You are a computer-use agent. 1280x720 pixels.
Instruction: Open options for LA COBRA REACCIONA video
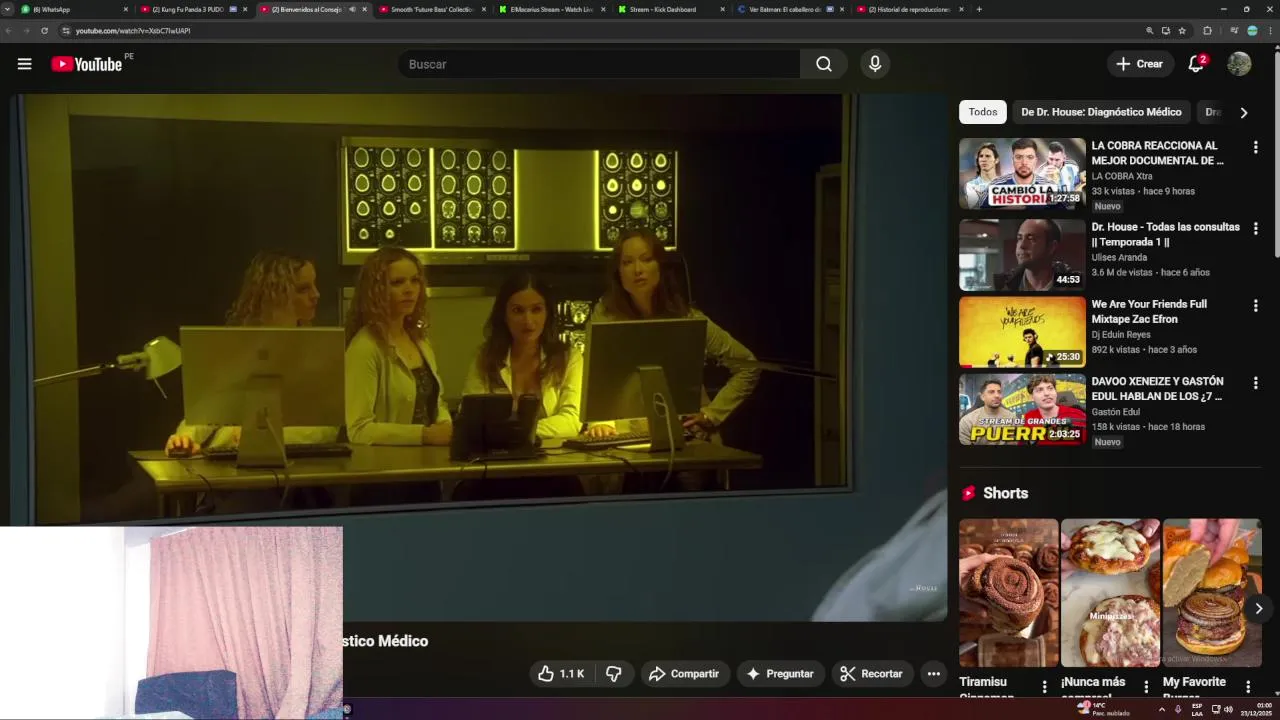(x=1255, y=147)
